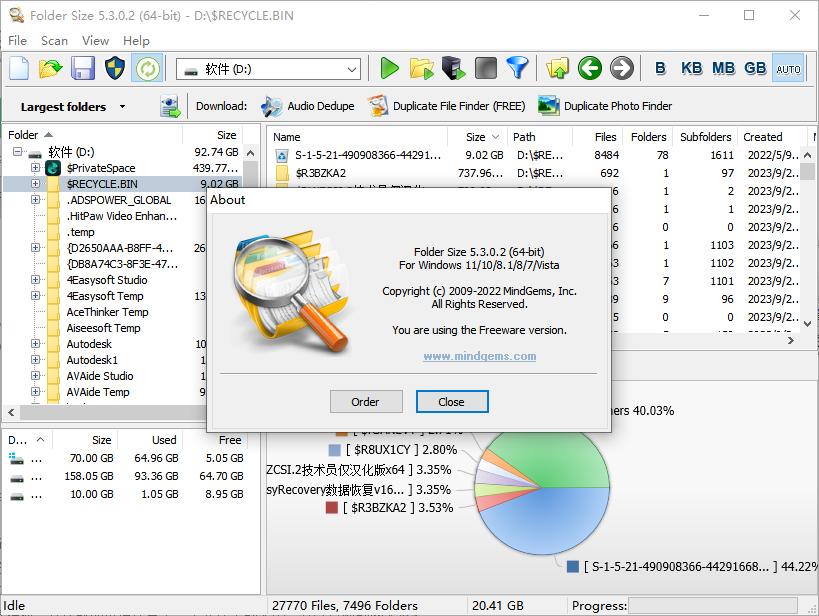Click the green Back arrow icon
819x616 pixels.
click(x=590, y=68)
